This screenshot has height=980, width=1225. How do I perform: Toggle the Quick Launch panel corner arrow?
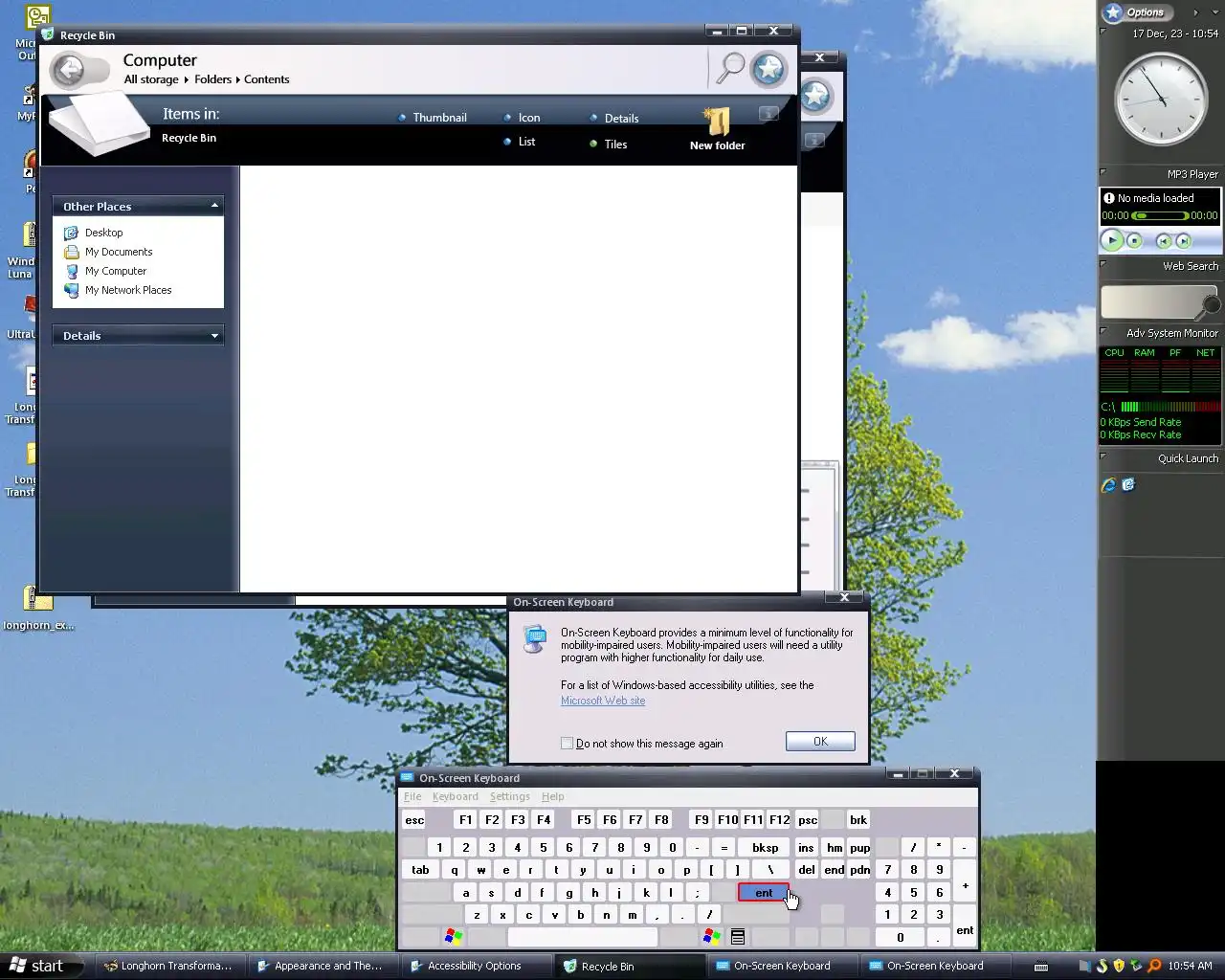(1103, 457)
